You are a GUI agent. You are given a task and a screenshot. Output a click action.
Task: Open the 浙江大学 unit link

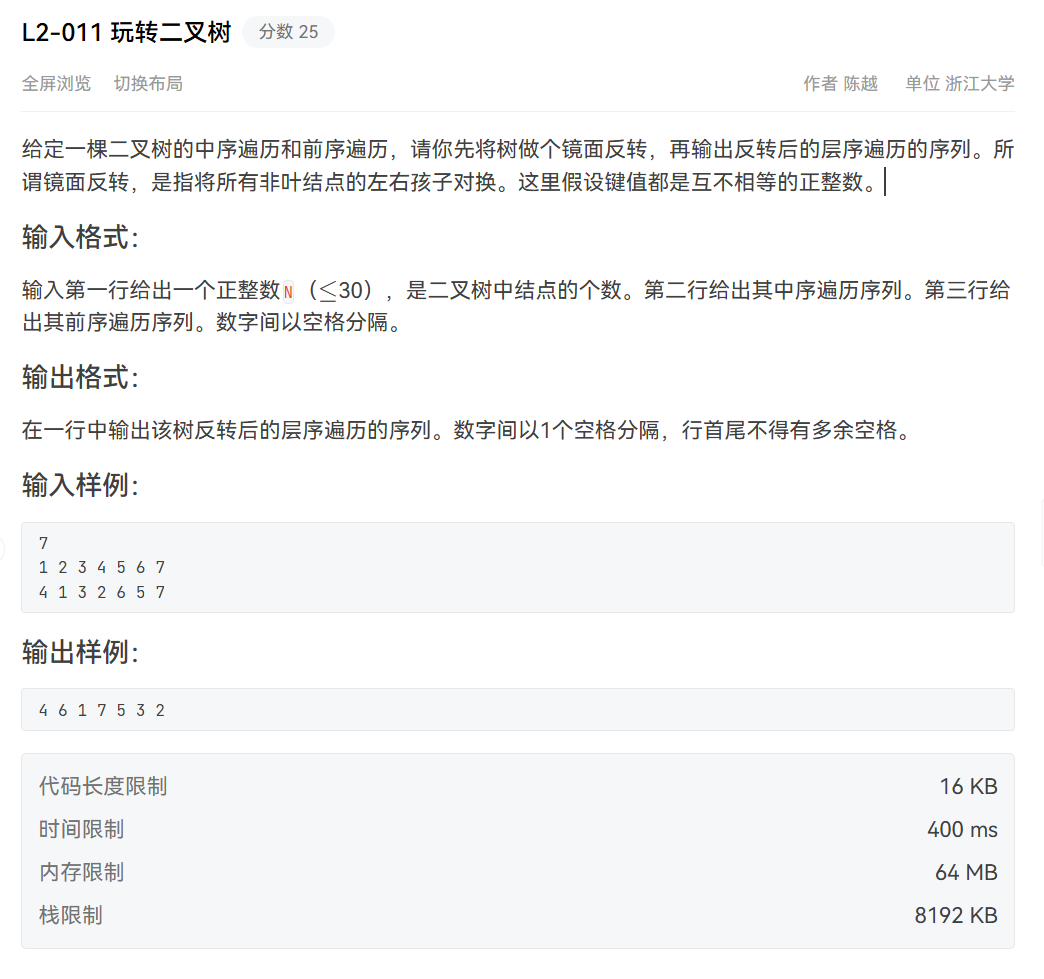979,84
